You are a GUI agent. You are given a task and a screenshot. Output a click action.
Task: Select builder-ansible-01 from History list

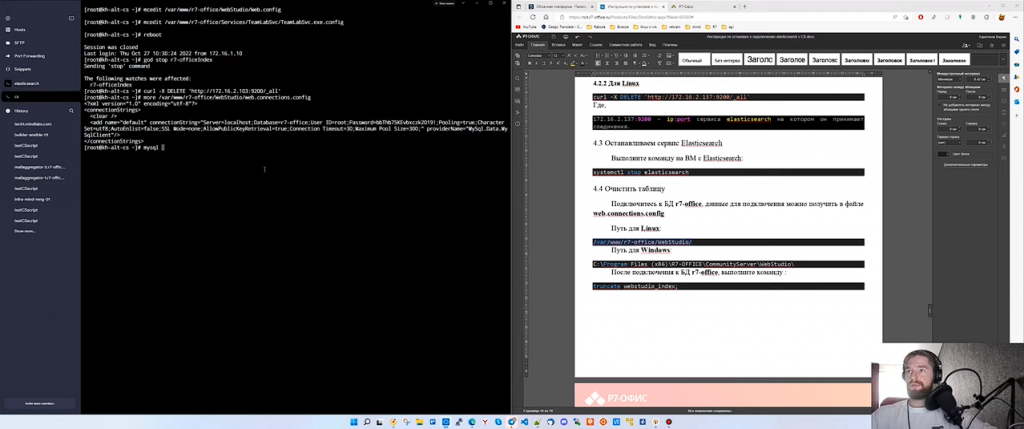31,135
